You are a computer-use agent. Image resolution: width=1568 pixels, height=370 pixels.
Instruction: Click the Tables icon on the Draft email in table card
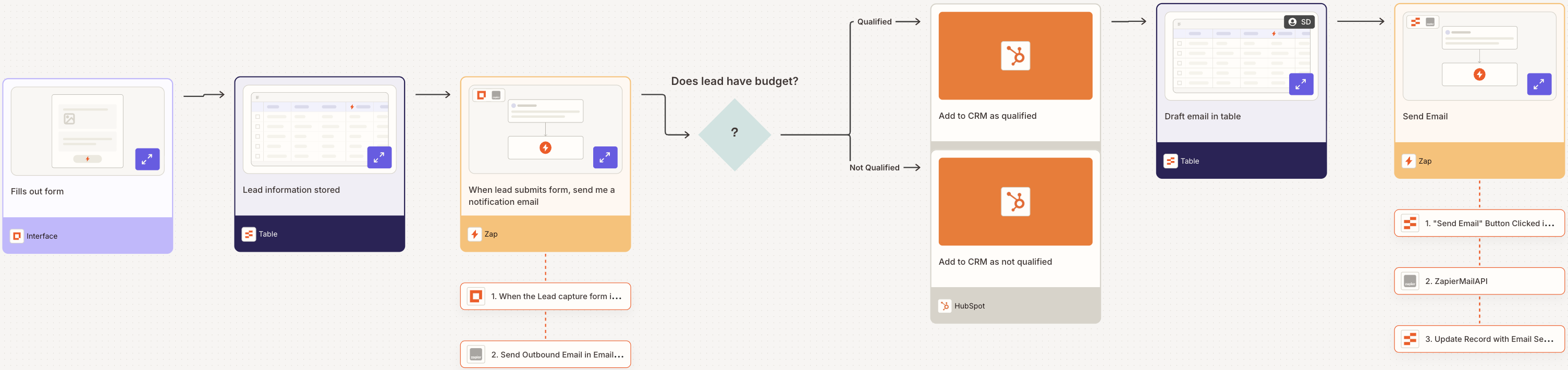point(1170,161)
